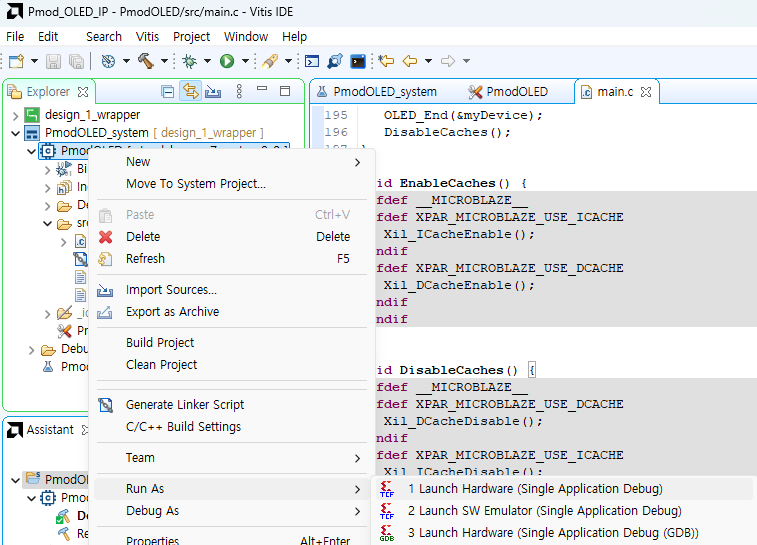Open the Help menu
This screenshot has width=757, height=545.
pos(294,37)
